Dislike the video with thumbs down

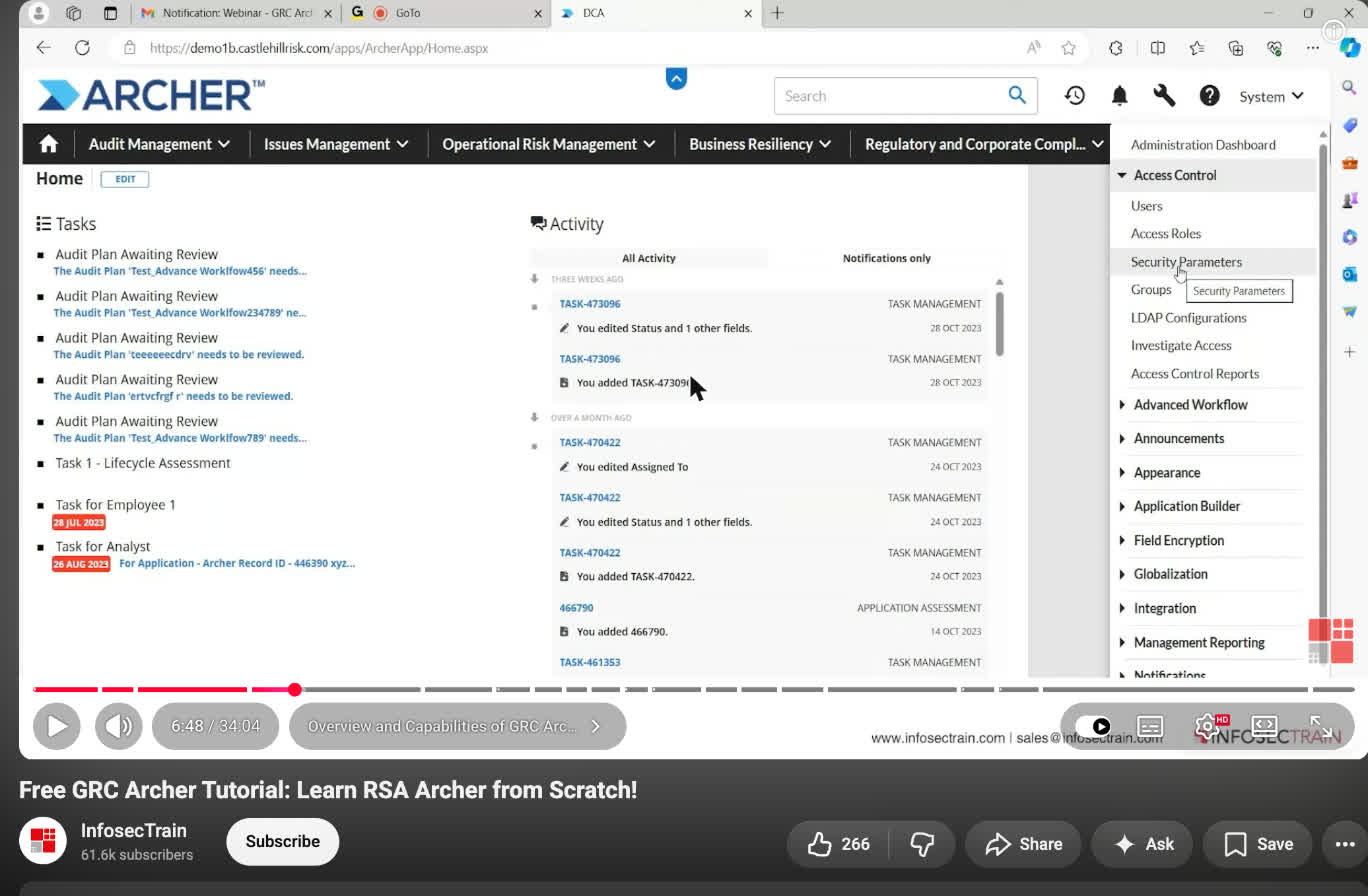tap(922, 844)
